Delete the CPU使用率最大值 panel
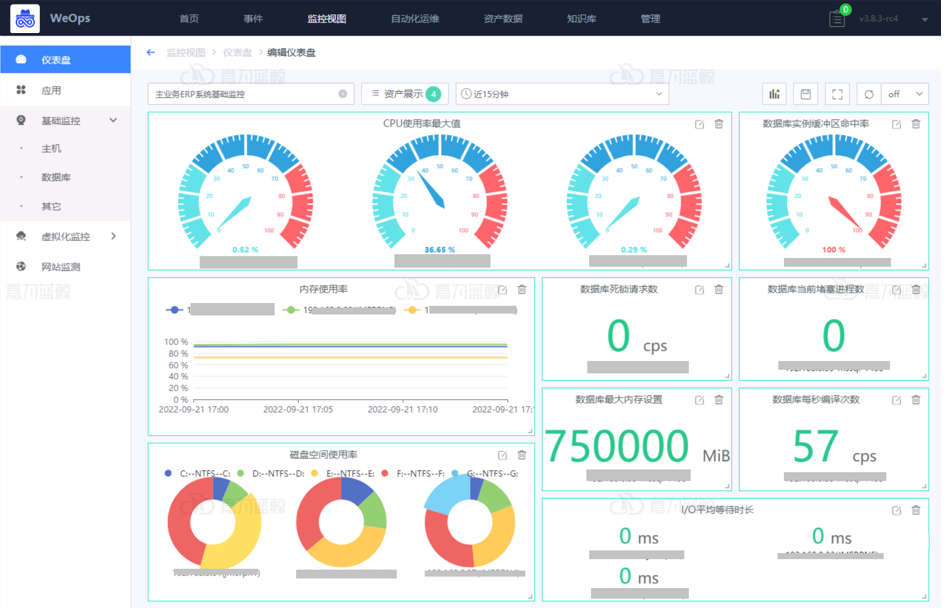This screenshot has height=608, width=945. click(719, 124)
